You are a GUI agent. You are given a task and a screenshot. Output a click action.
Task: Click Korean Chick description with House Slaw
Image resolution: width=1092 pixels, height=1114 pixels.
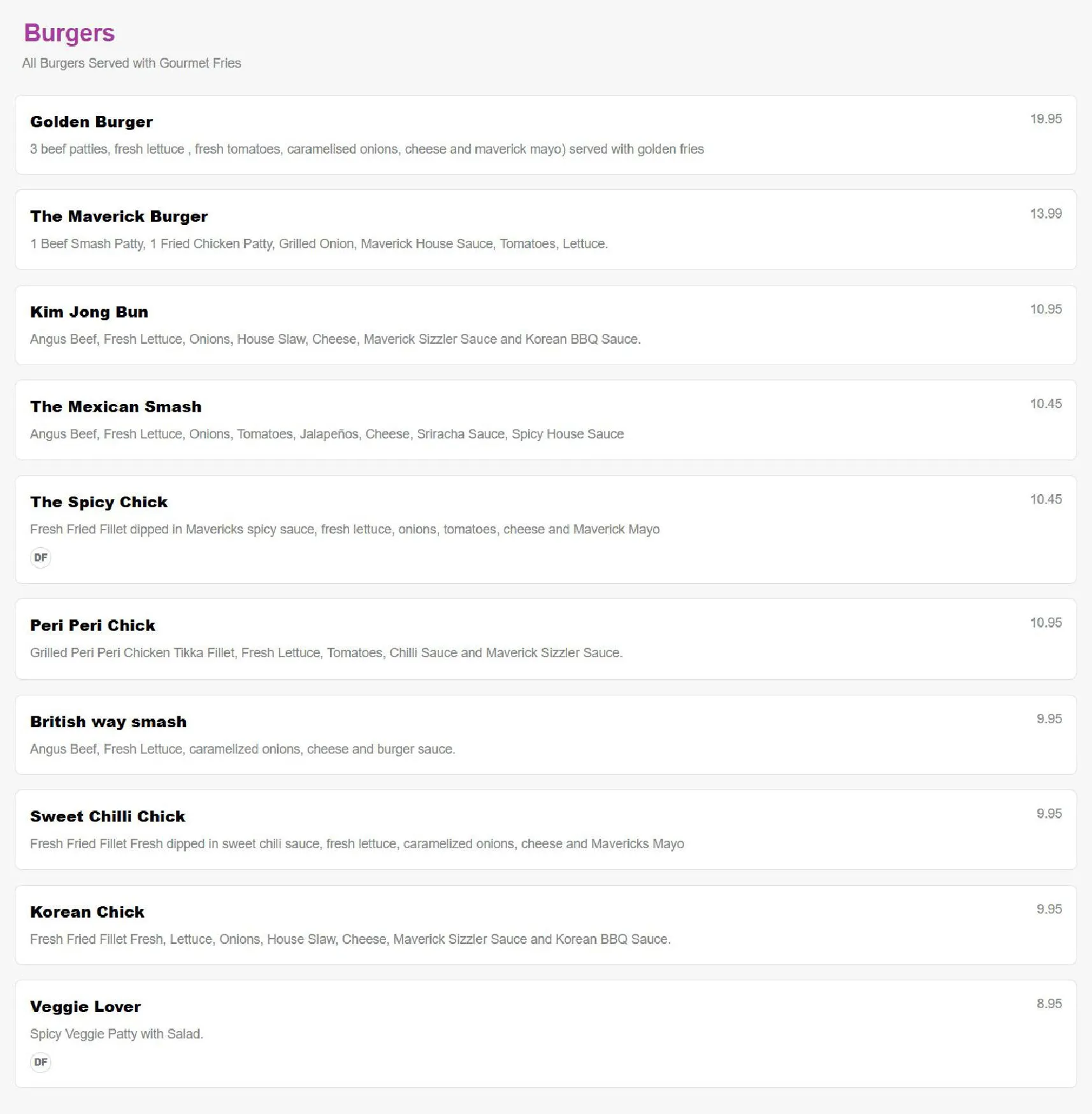pos(350,939)
